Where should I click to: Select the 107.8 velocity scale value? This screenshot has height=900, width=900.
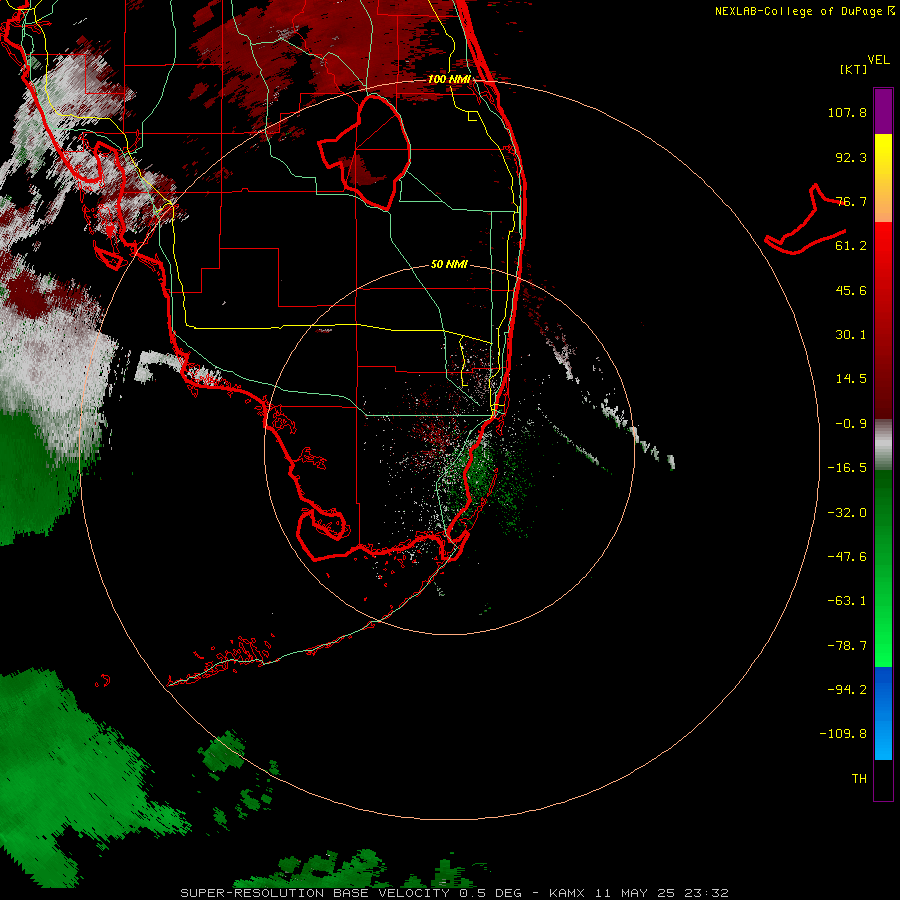pyautogui.click(x=847, y=112)
